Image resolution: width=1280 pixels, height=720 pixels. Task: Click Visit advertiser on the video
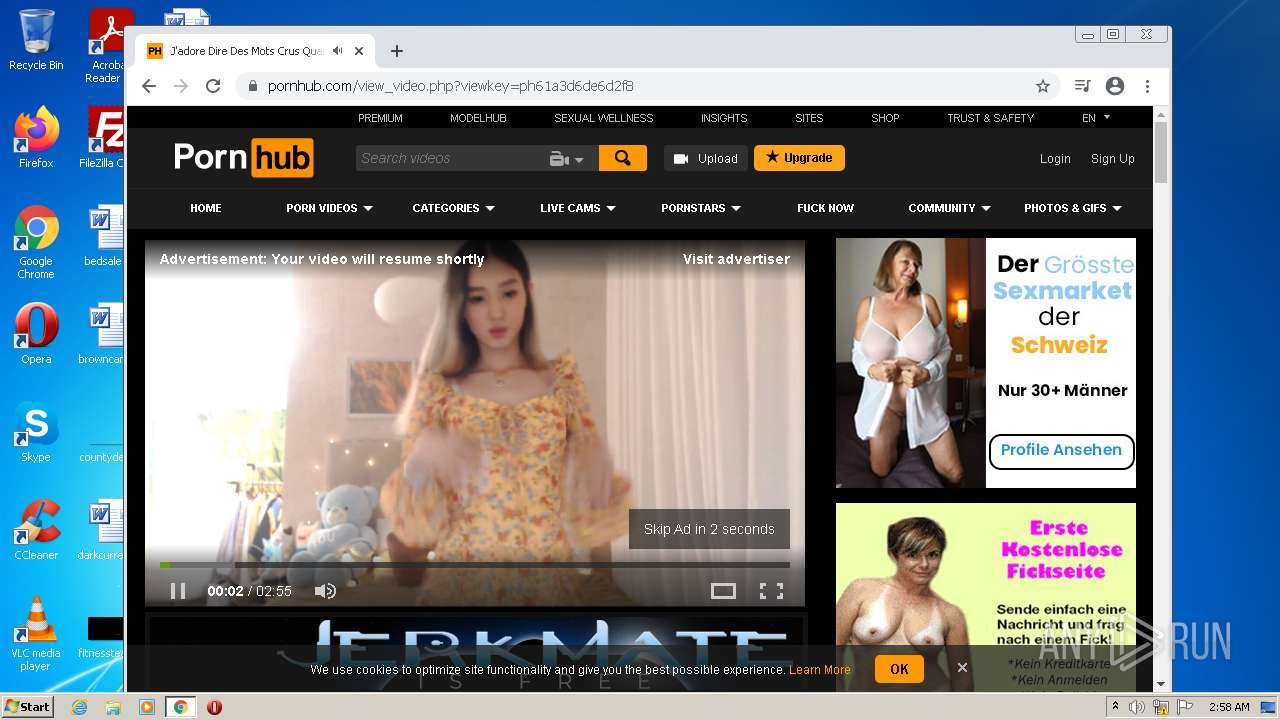coord(736,259)
